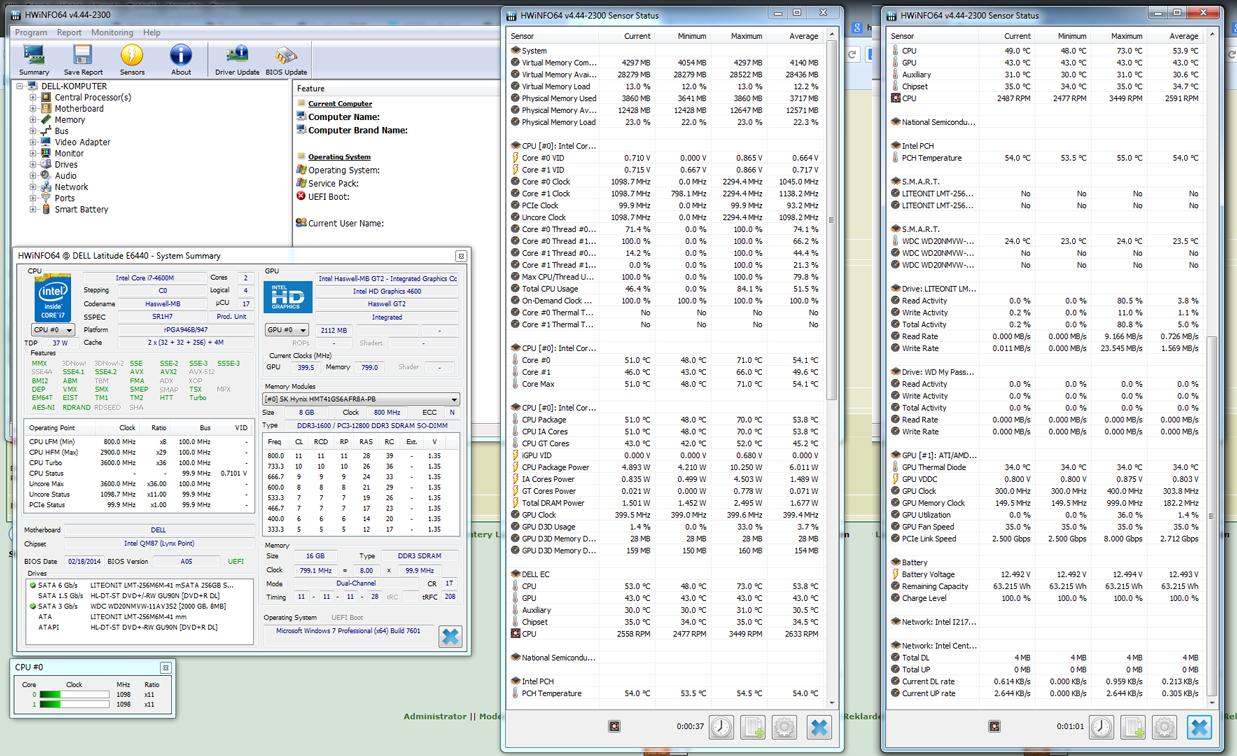1237x756 pixels.
Task: Click scrollbar of sensor window showing 0:01:01
Action: click(x=1211, y=515)
